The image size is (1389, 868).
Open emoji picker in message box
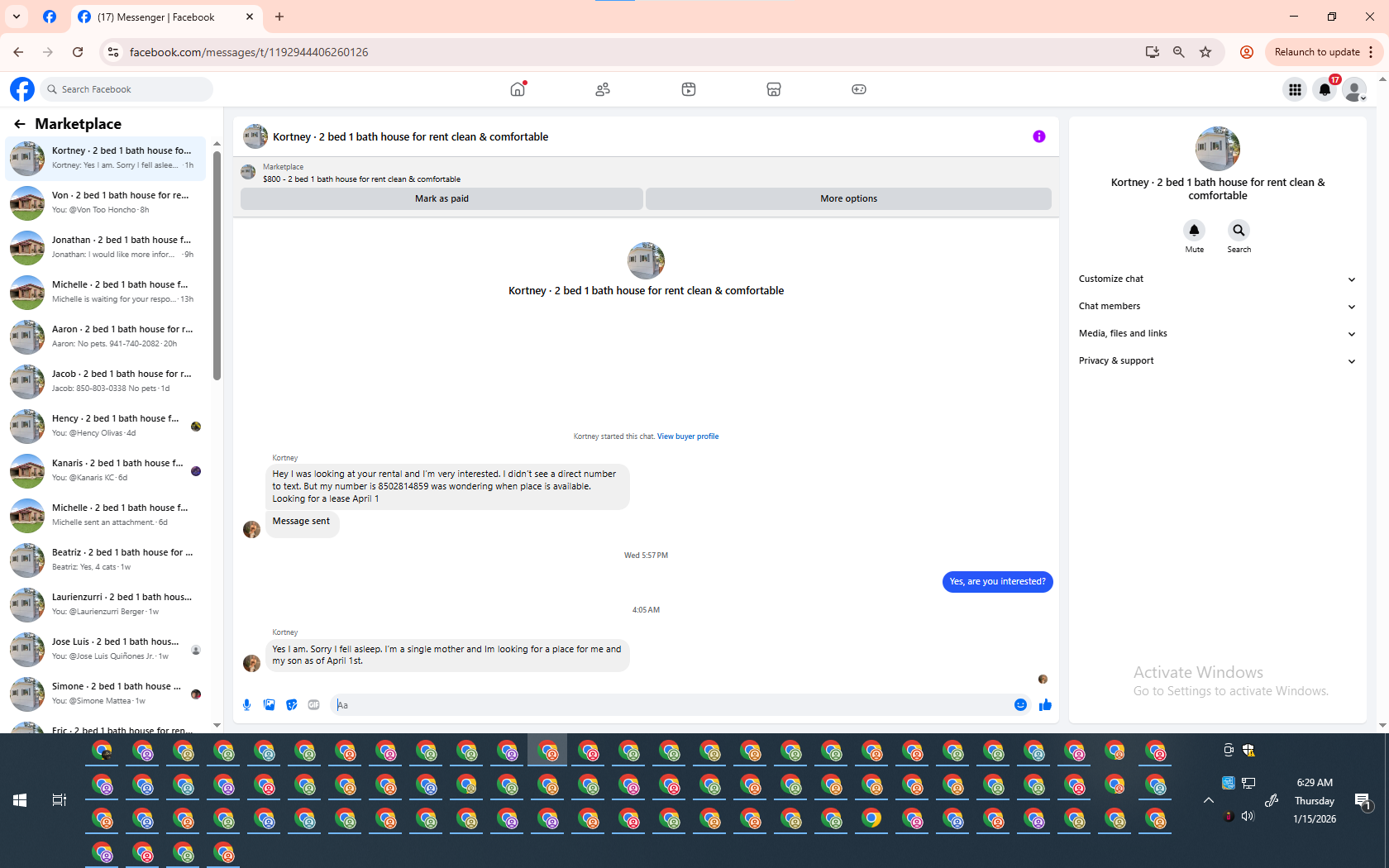coord(1020,705)
